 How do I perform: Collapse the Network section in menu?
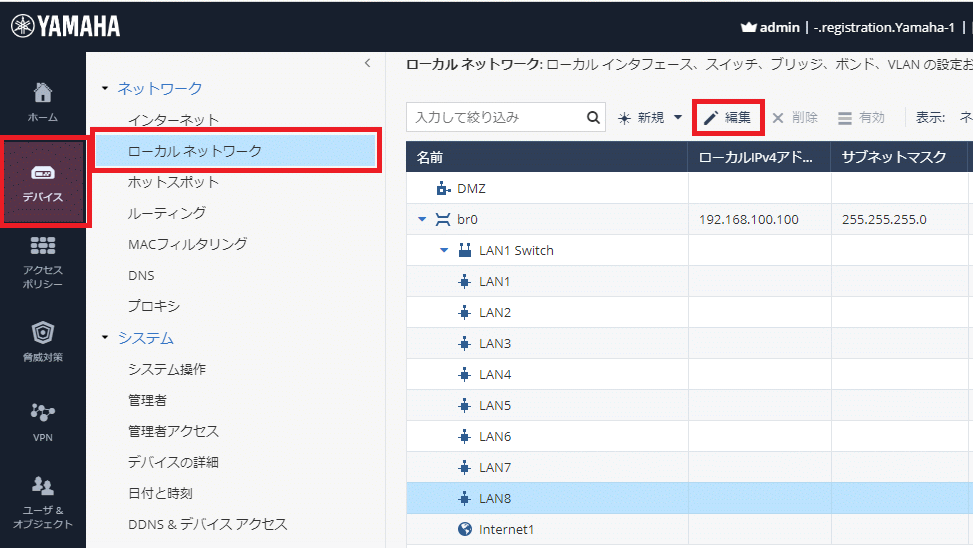coord(106,89)
